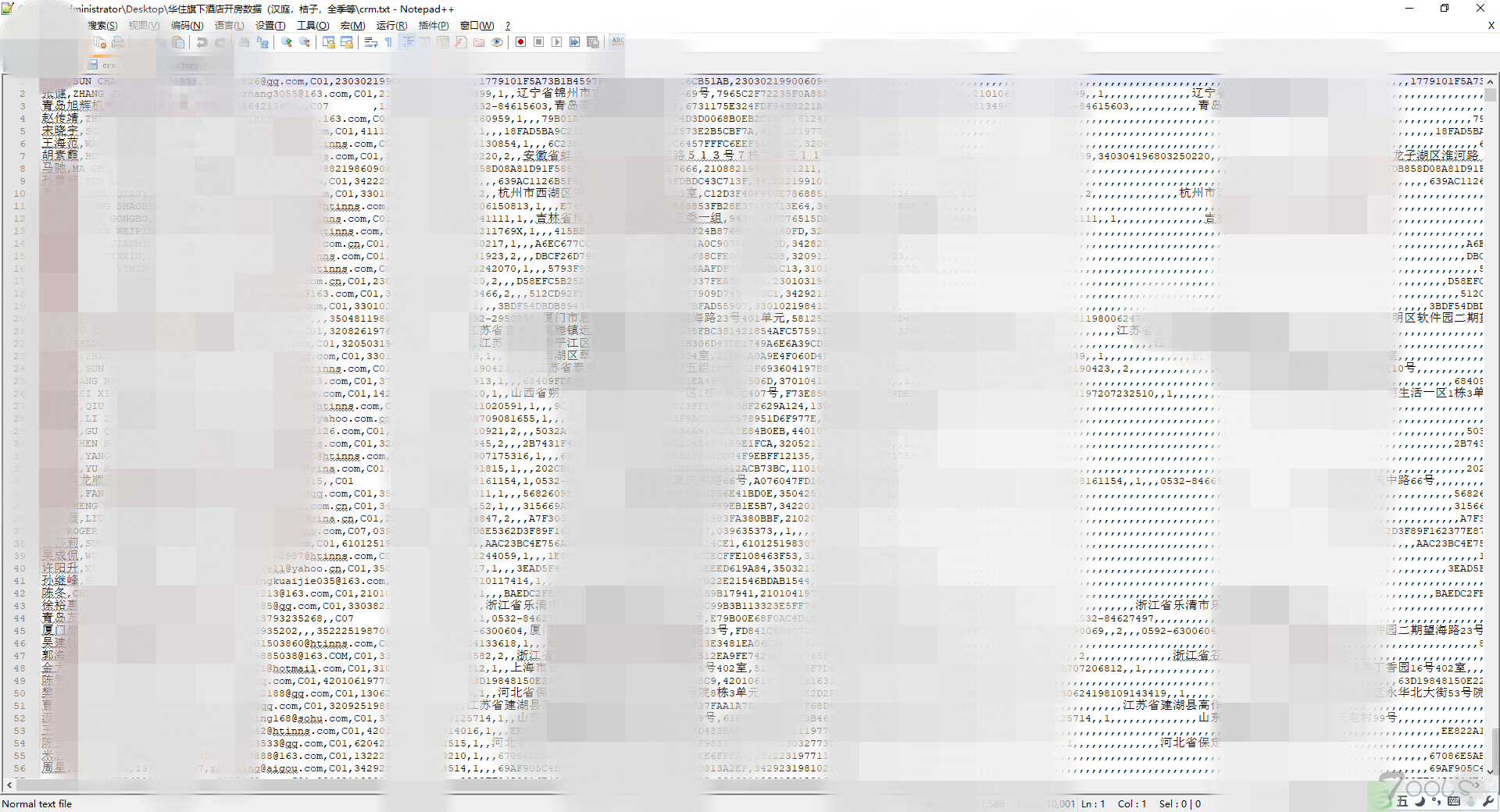Start recording a macro
Viewport: 1500px width, 812px height.
tap(521, 42)
